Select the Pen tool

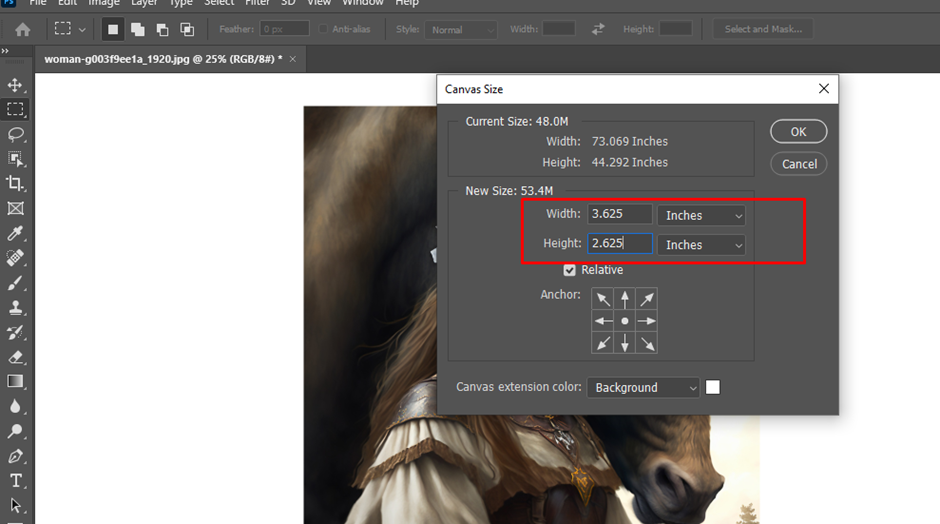pos(15,456)
